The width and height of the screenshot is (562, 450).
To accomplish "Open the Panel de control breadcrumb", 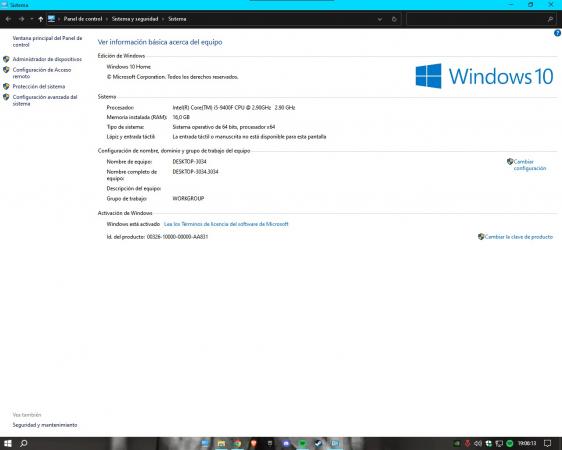I will [83, 19].
